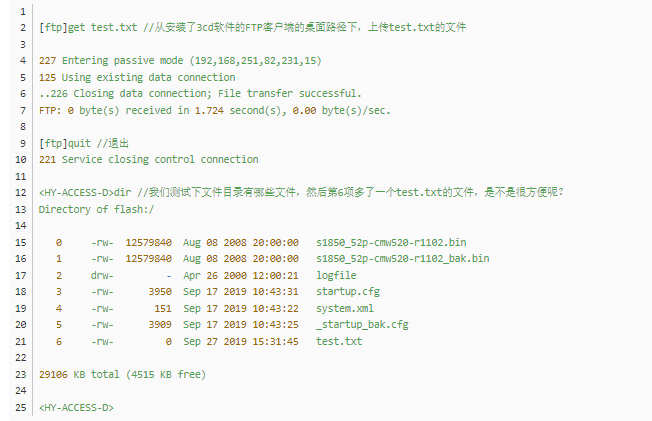
Task: Click the logfile directory entry
Action: (x=337, y=275)
